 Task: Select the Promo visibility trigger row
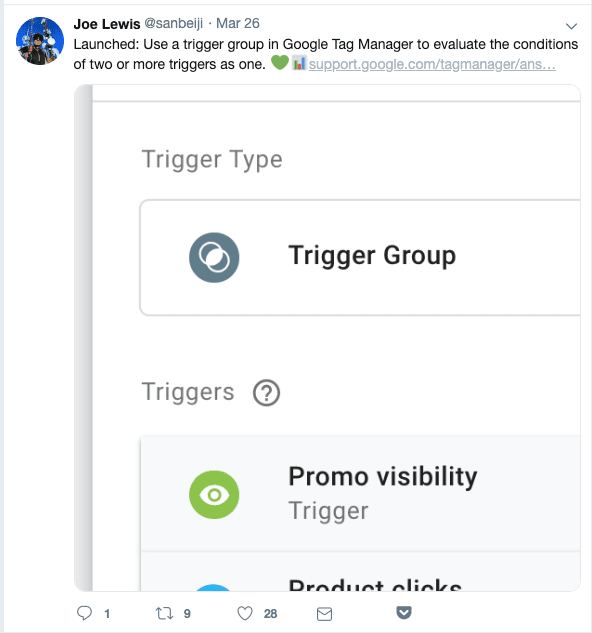pos(361,494)
